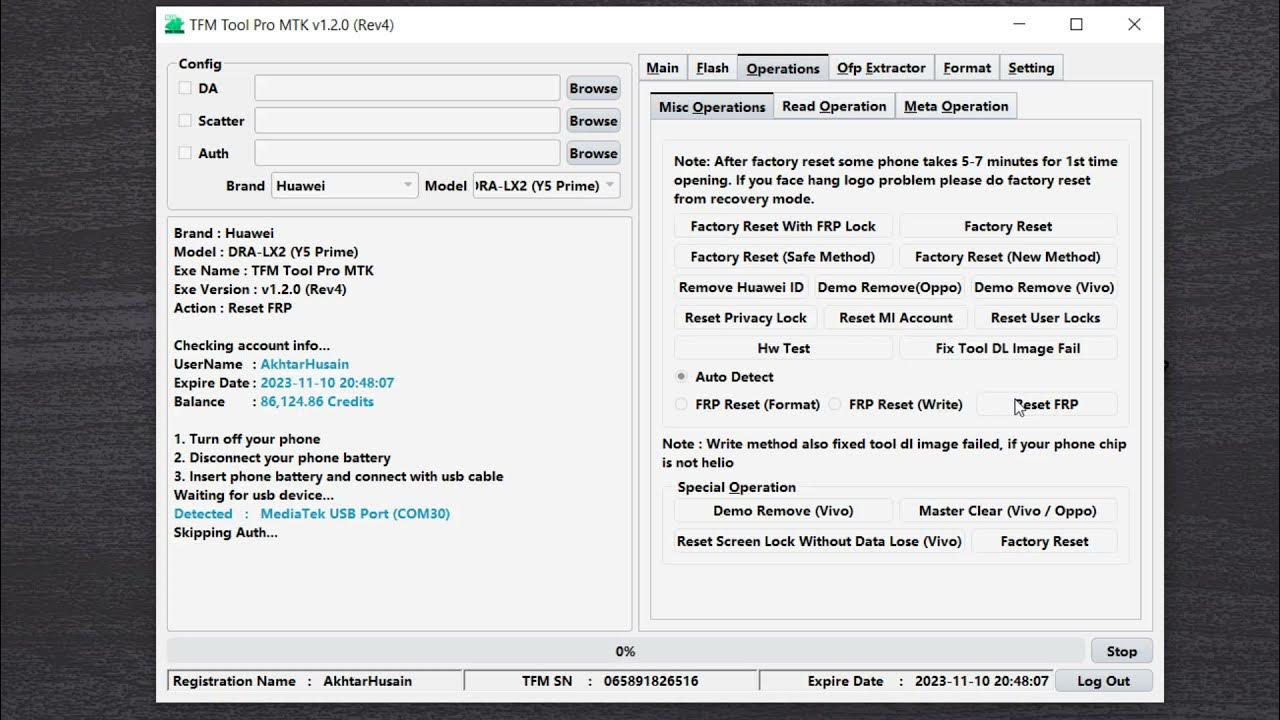Choose FRP Reset (Format) option
The image size is (1280, 720).
[681, 404]
